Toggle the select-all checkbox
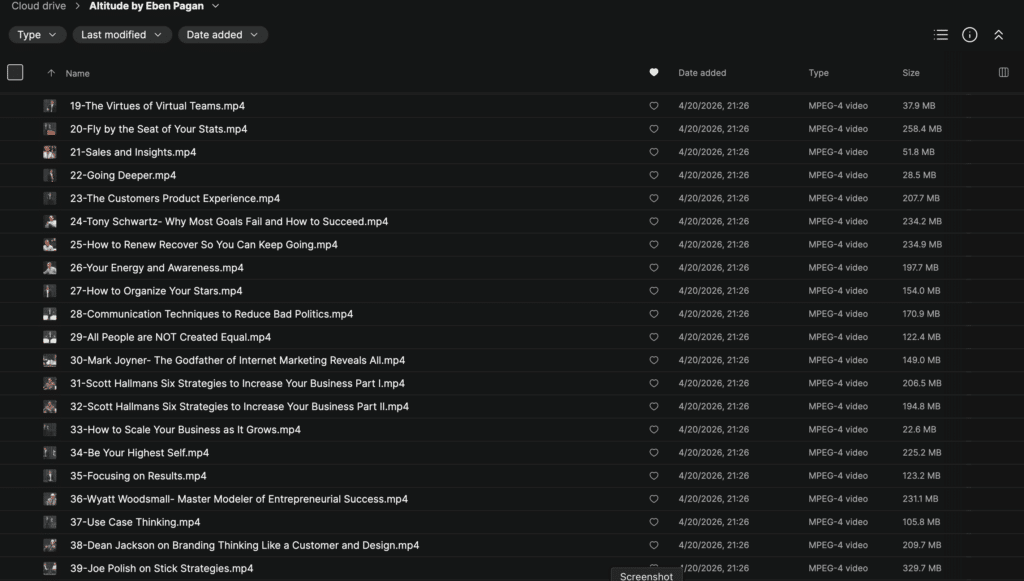Screen dimensions: 1024x581 [15, 72]
